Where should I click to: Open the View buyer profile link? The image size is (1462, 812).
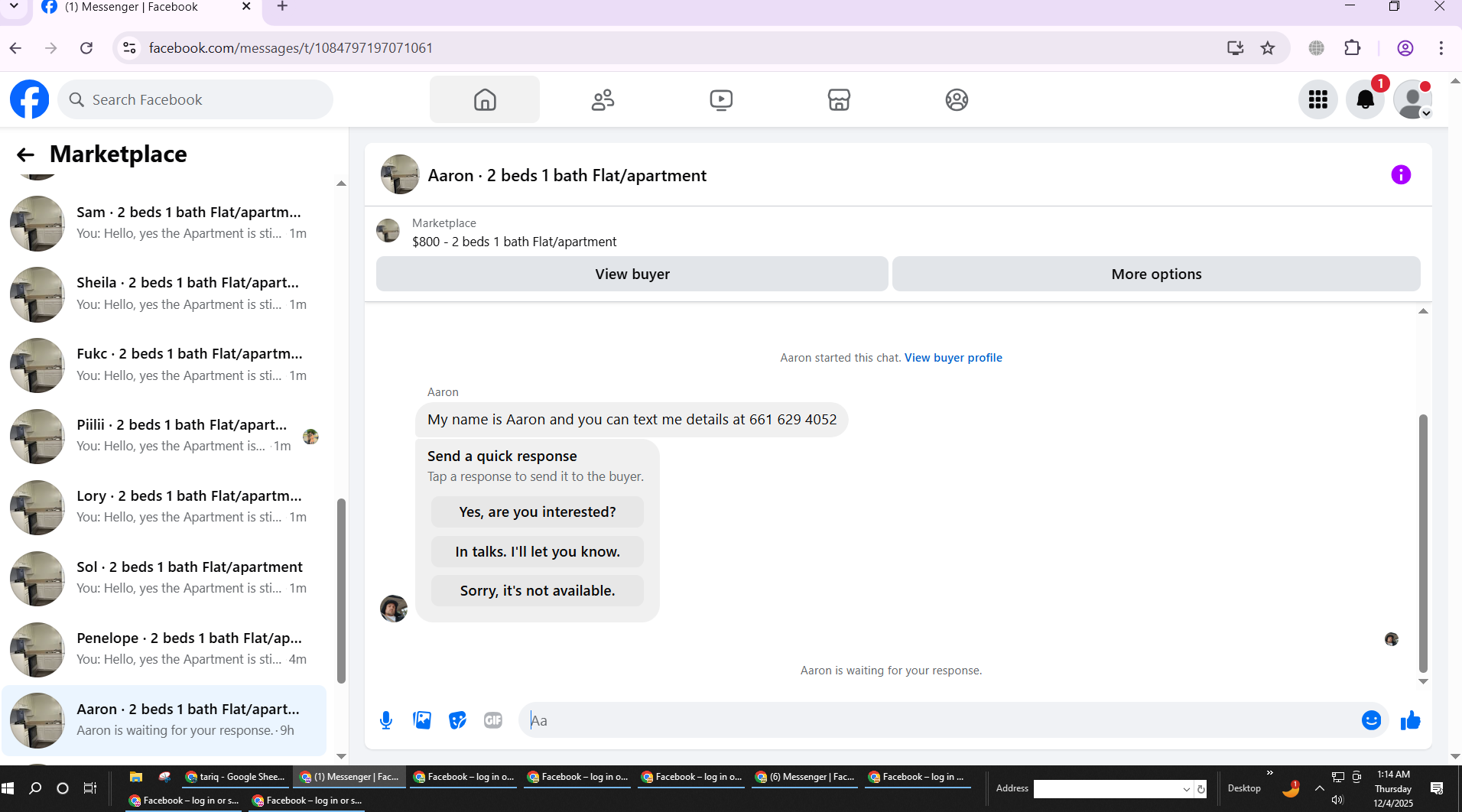click(953, 358)
